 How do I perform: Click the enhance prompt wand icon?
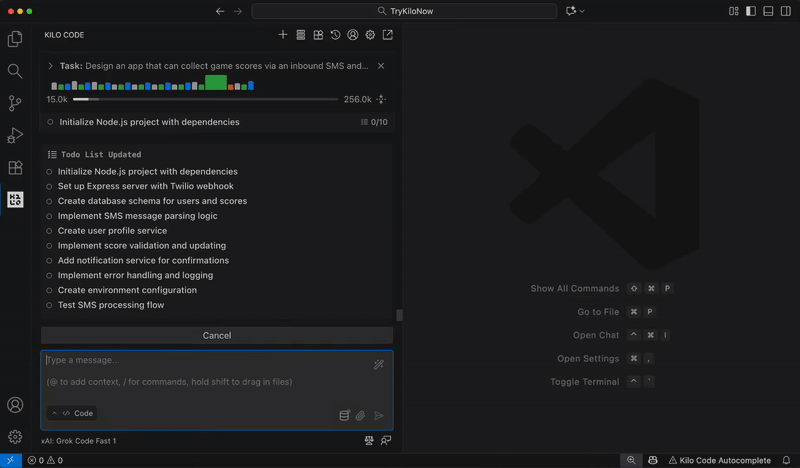[379, 364]
